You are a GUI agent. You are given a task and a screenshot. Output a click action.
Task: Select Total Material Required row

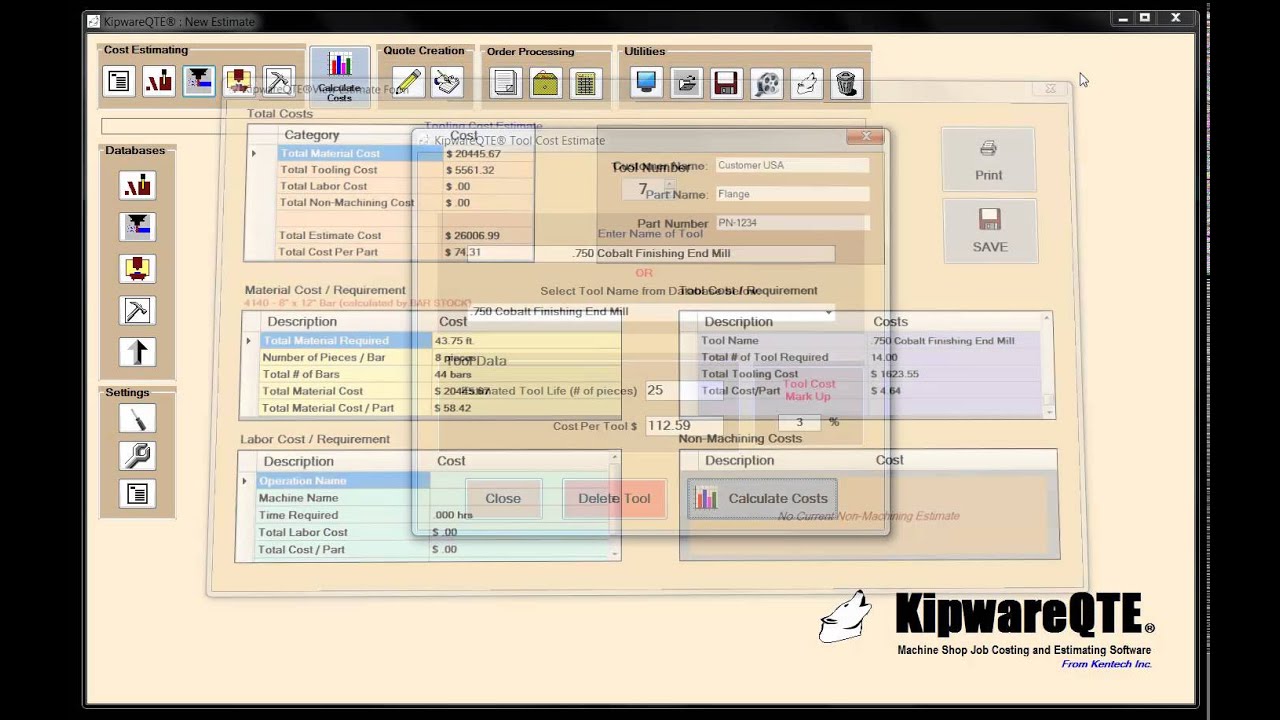(430, 341)
